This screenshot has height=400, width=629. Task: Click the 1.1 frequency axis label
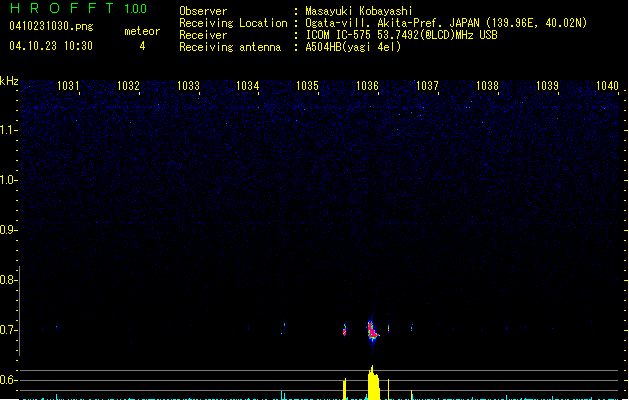[x=8, y=130]
